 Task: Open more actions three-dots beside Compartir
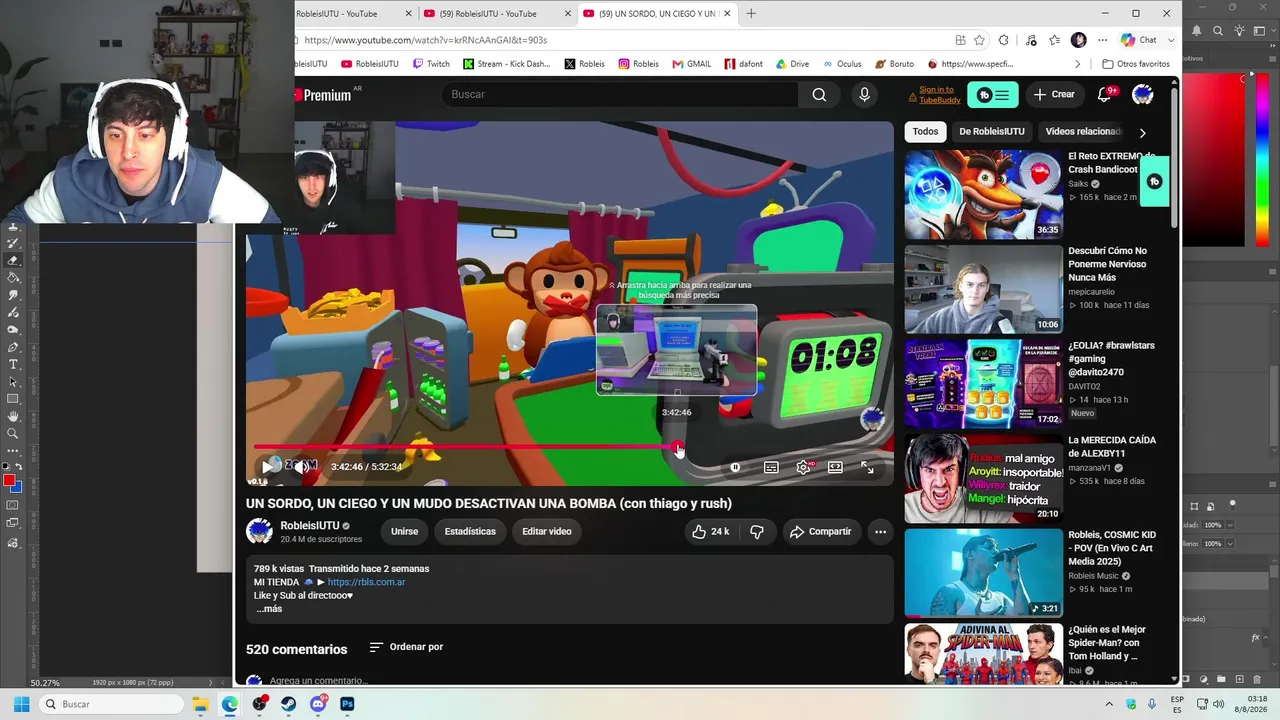(x=880, y=532)
